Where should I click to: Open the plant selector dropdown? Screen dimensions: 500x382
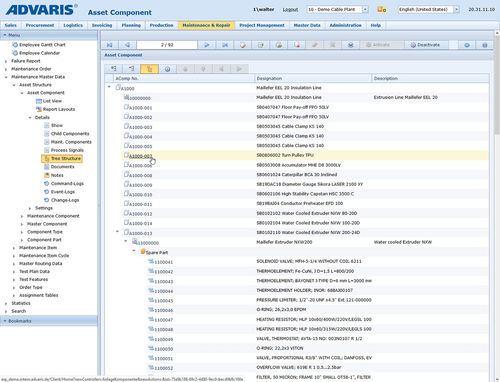pos(365,9)
